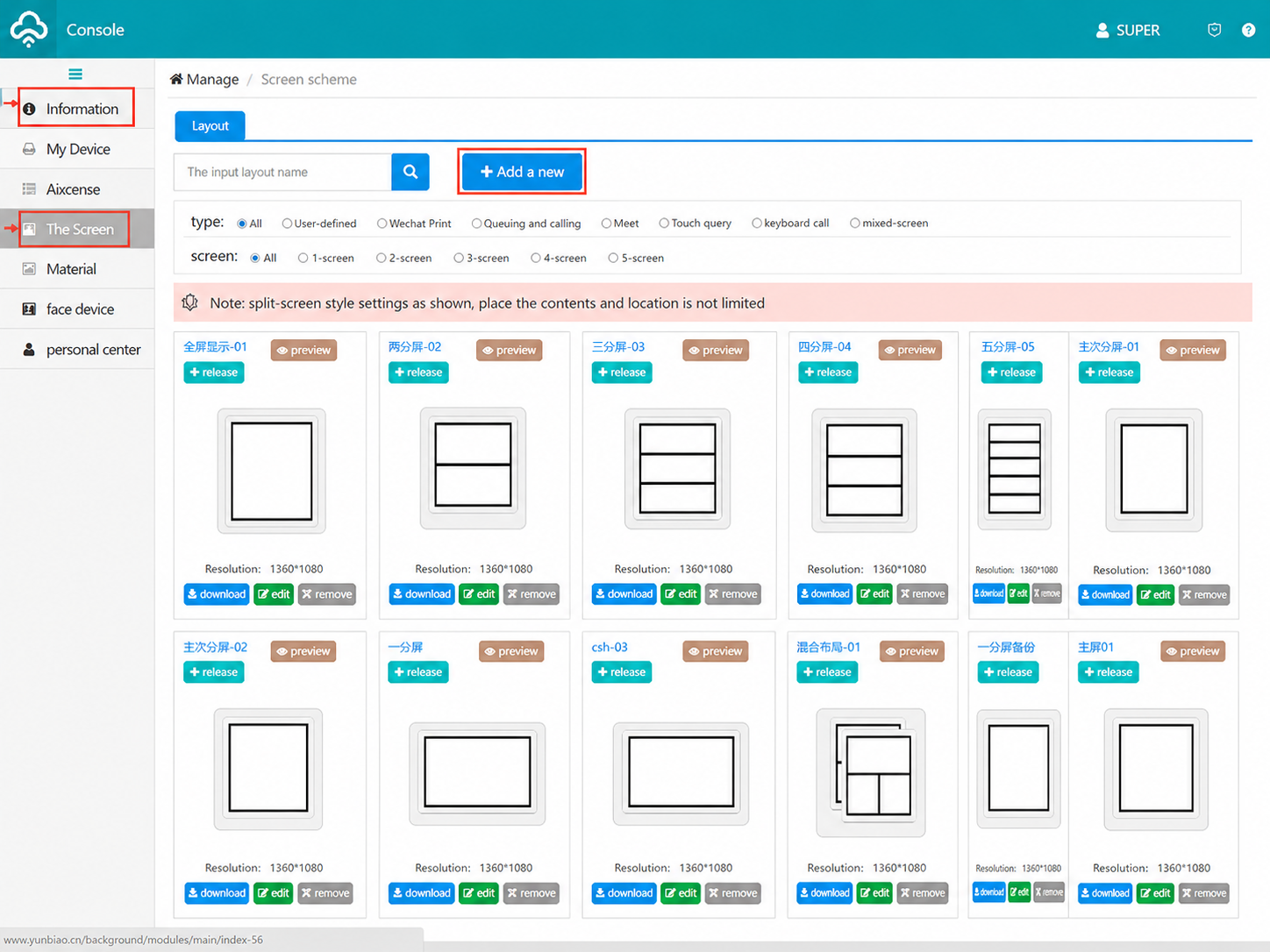Click the 三分屏-03 layout thumbnail

(677, 469)
